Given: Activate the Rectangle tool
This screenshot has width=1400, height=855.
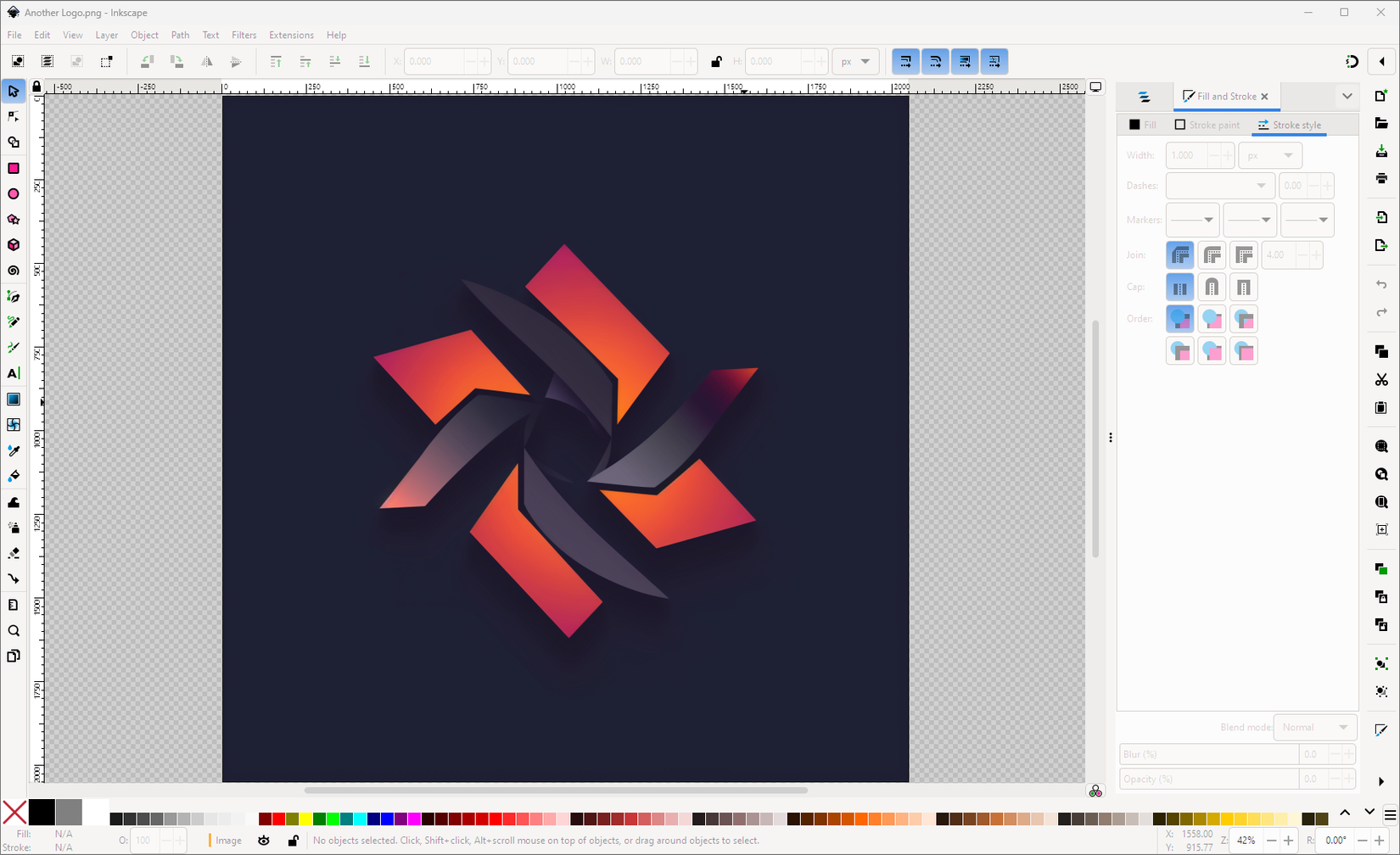Looking at the screenshot, I should (14, 168).
